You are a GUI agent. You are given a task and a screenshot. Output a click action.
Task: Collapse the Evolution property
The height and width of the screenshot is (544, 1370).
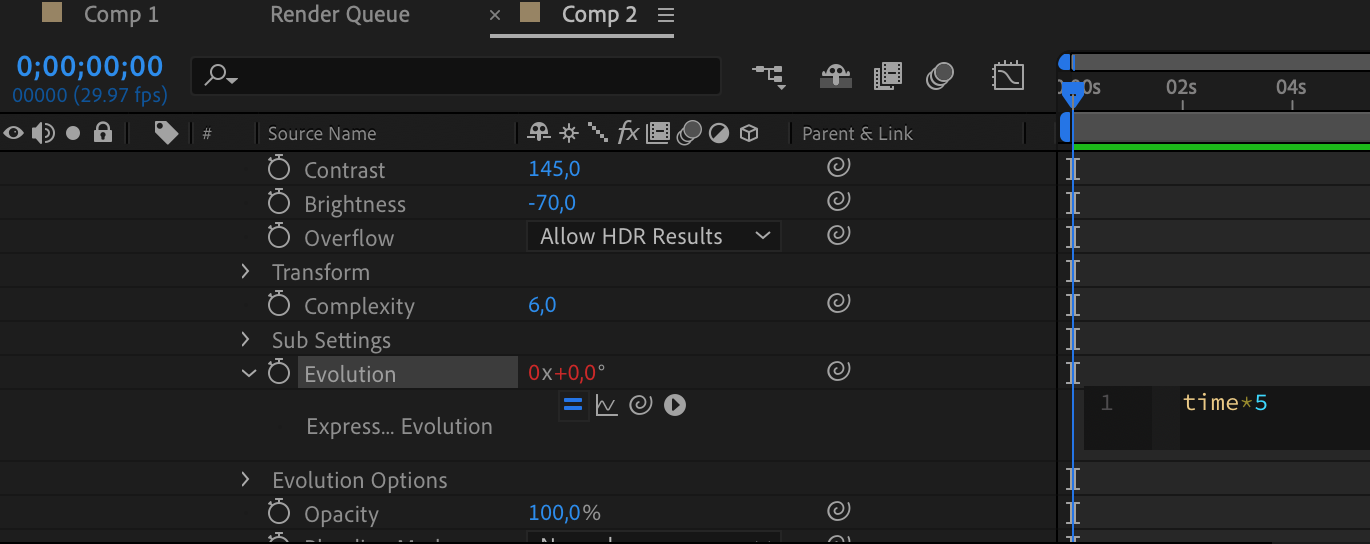(248, 373)
